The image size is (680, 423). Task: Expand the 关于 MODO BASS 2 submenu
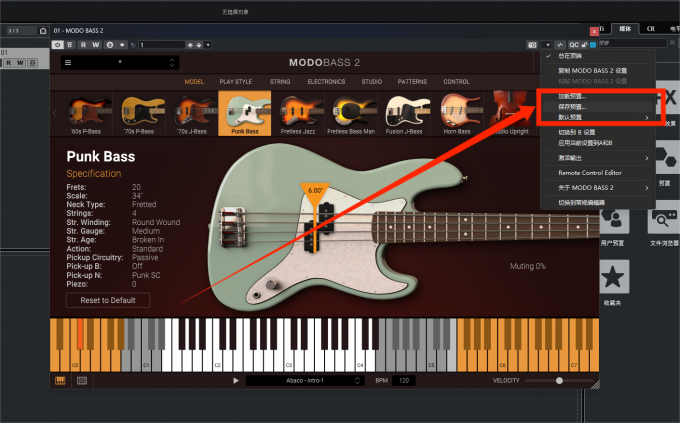click(598, 187)
